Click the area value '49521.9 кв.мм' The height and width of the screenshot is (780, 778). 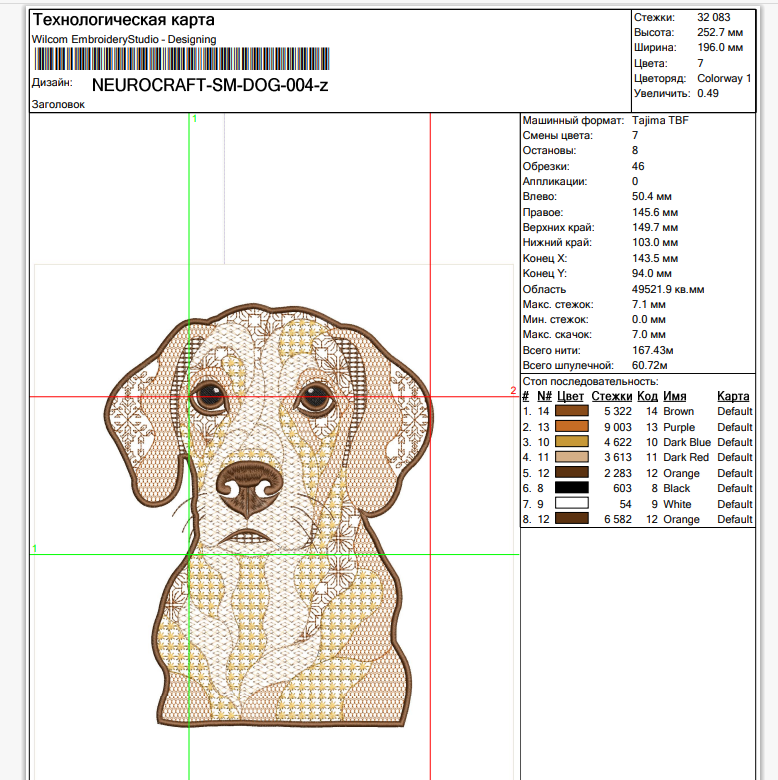(668, 290)
